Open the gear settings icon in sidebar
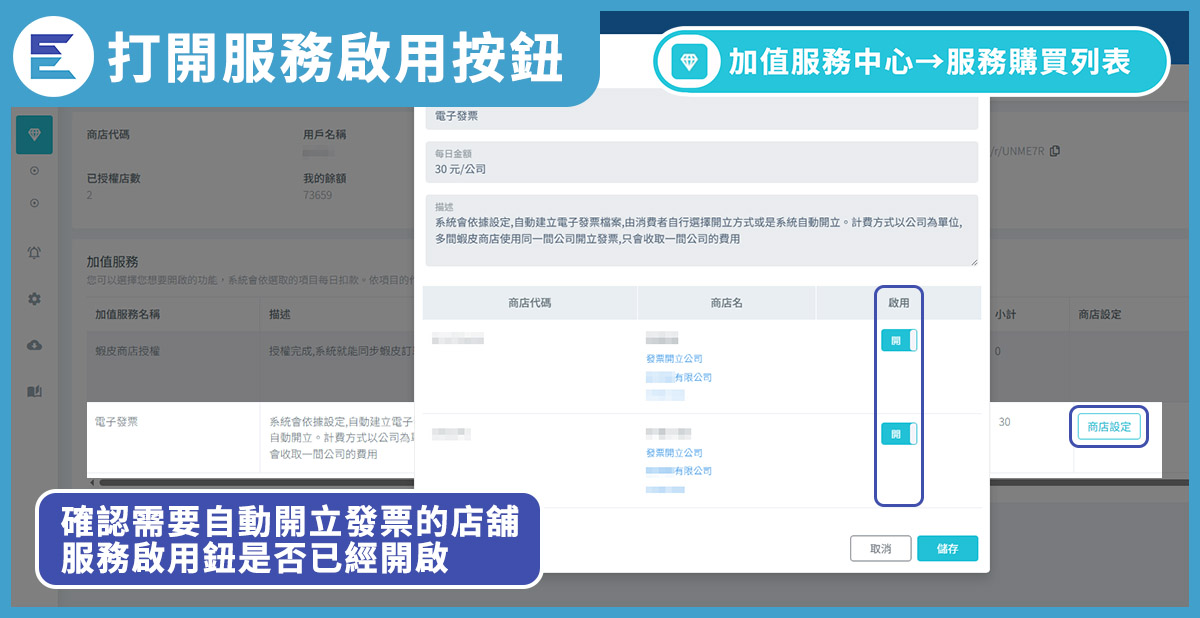1200x618 pixels. [34, 299]
